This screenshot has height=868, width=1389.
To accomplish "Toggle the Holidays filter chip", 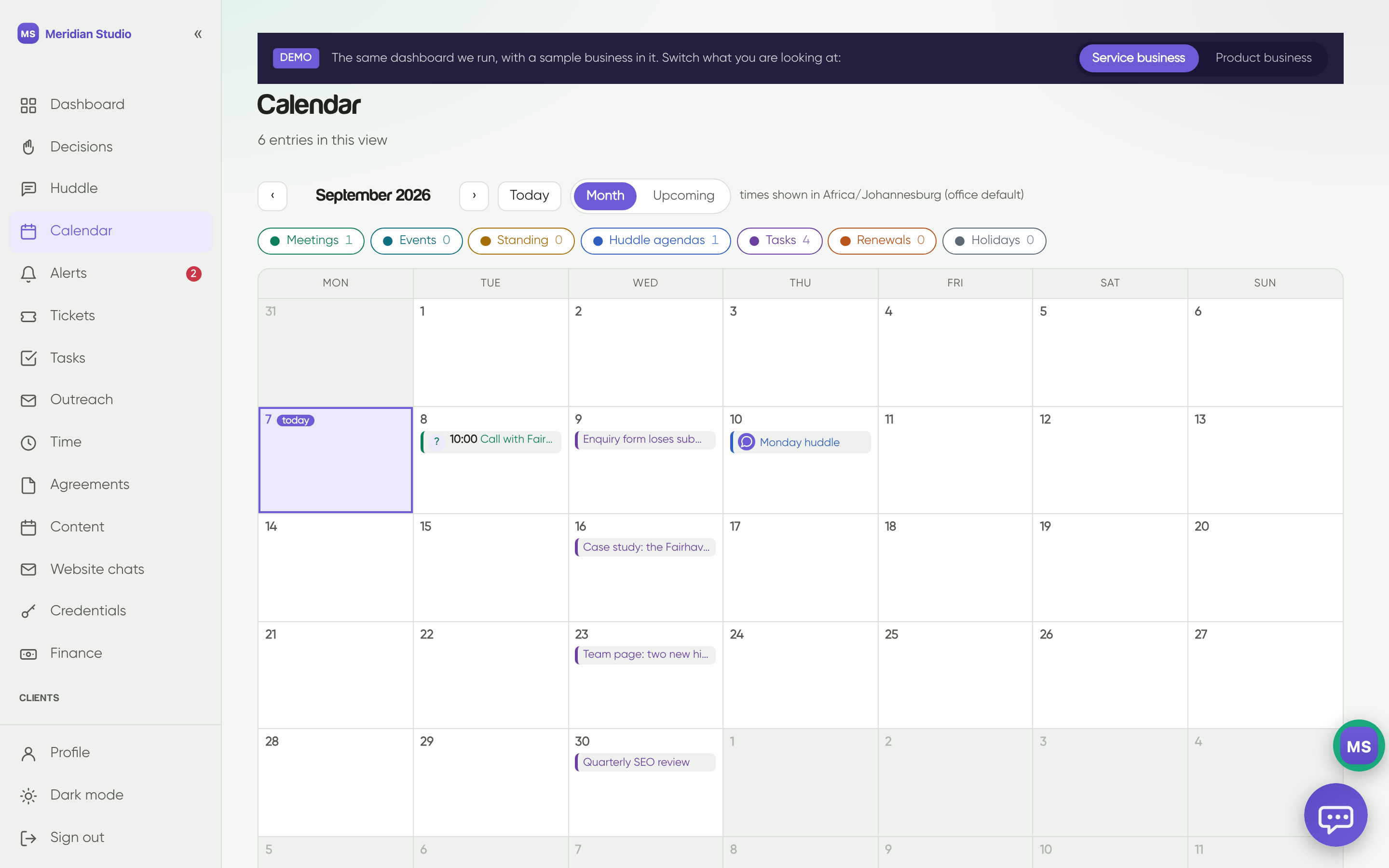I will tap(994, 241).
